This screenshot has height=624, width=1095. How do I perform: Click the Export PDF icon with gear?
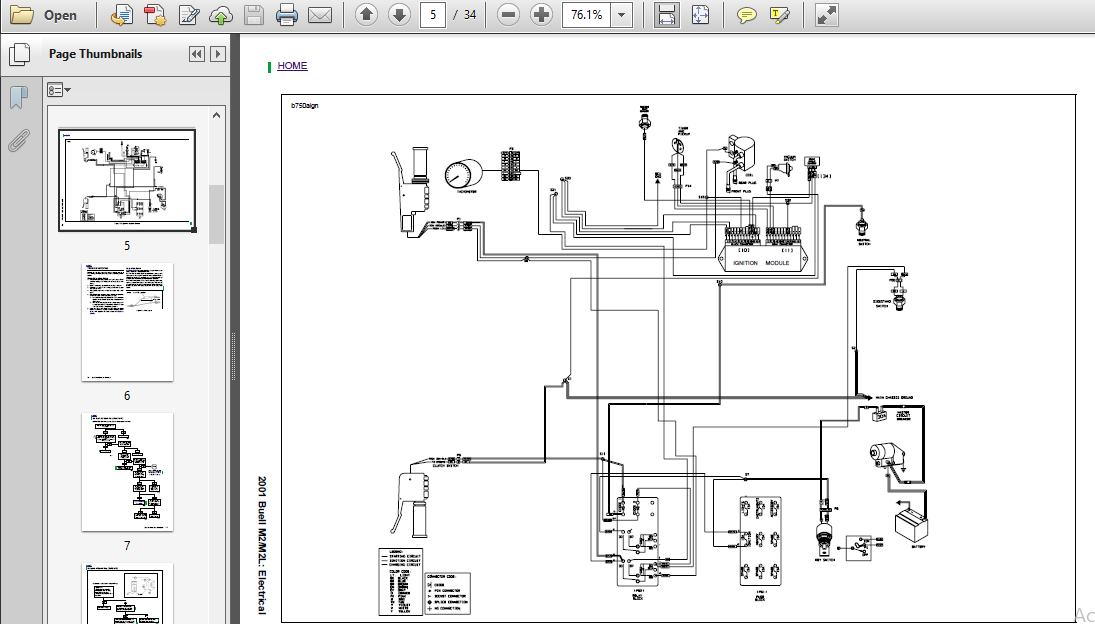point(155,15)
